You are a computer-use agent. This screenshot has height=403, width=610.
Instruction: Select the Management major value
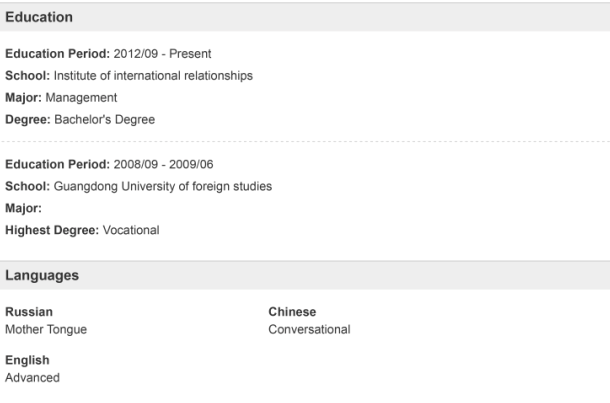click(x=83, y=97)
